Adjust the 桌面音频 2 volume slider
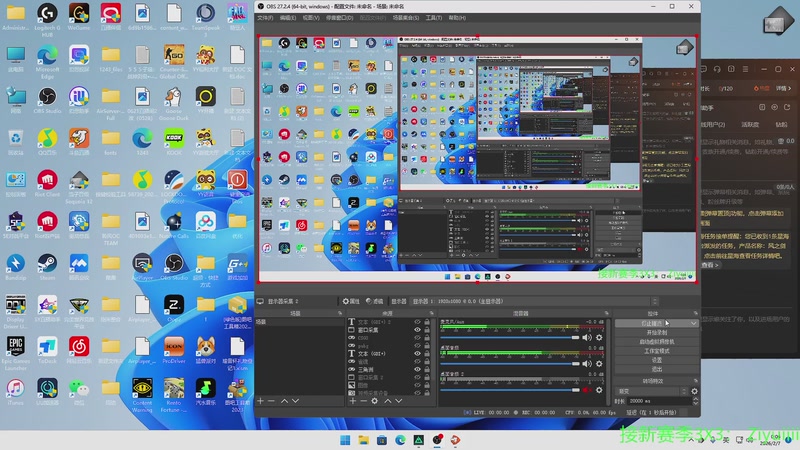 click(x=510, y=390)
